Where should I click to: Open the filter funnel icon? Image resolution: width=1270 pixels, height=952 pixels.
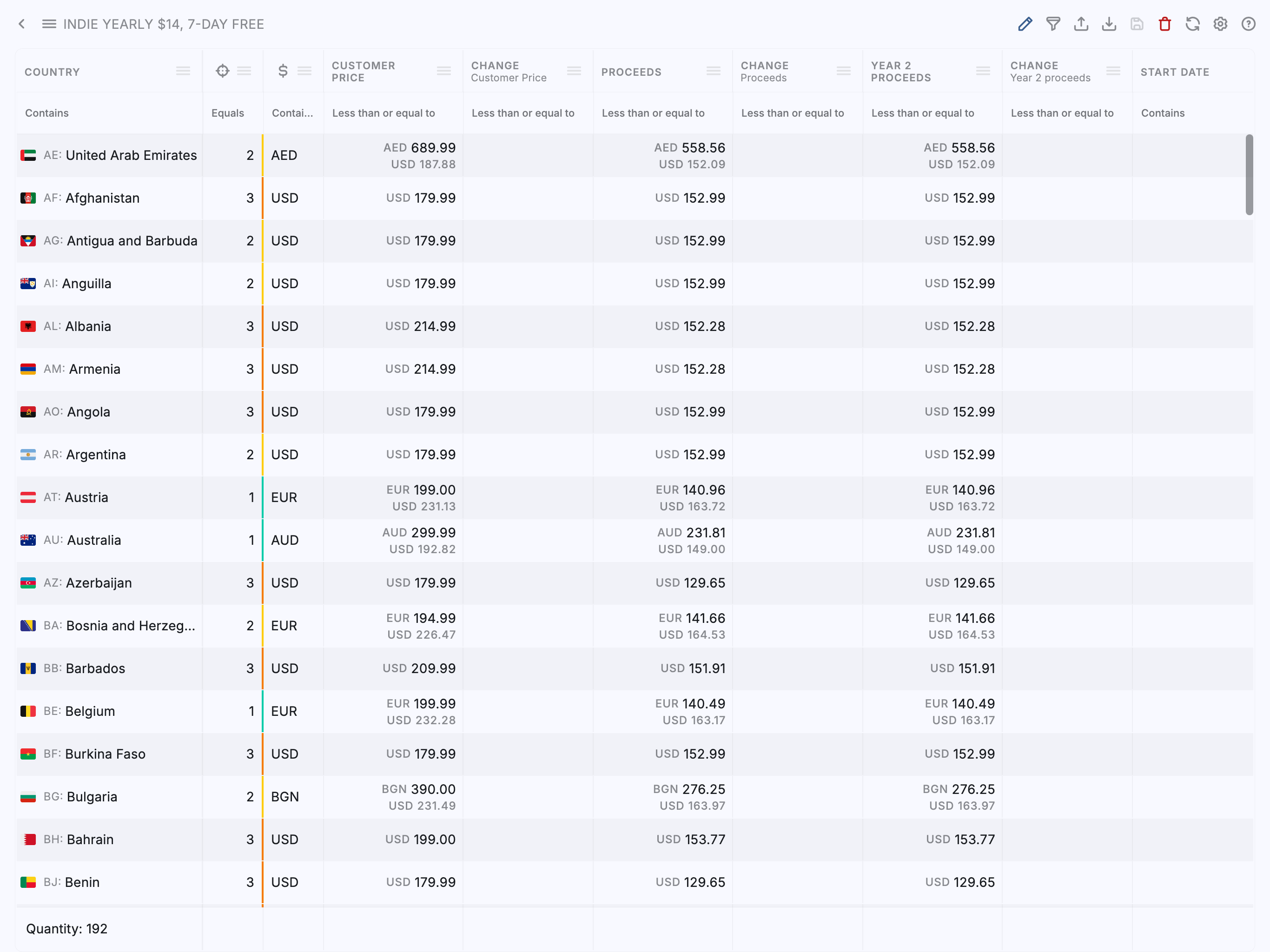pos(1053,24)
